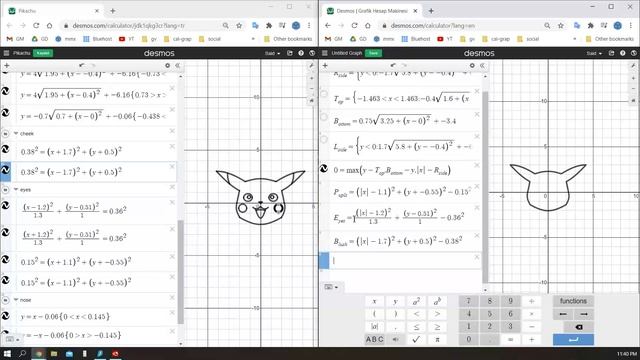Viewport: 640px width, 360px height.
Task: Hide the selected 0.38² = (x−1.7)² circle
Action: (5, 169)
